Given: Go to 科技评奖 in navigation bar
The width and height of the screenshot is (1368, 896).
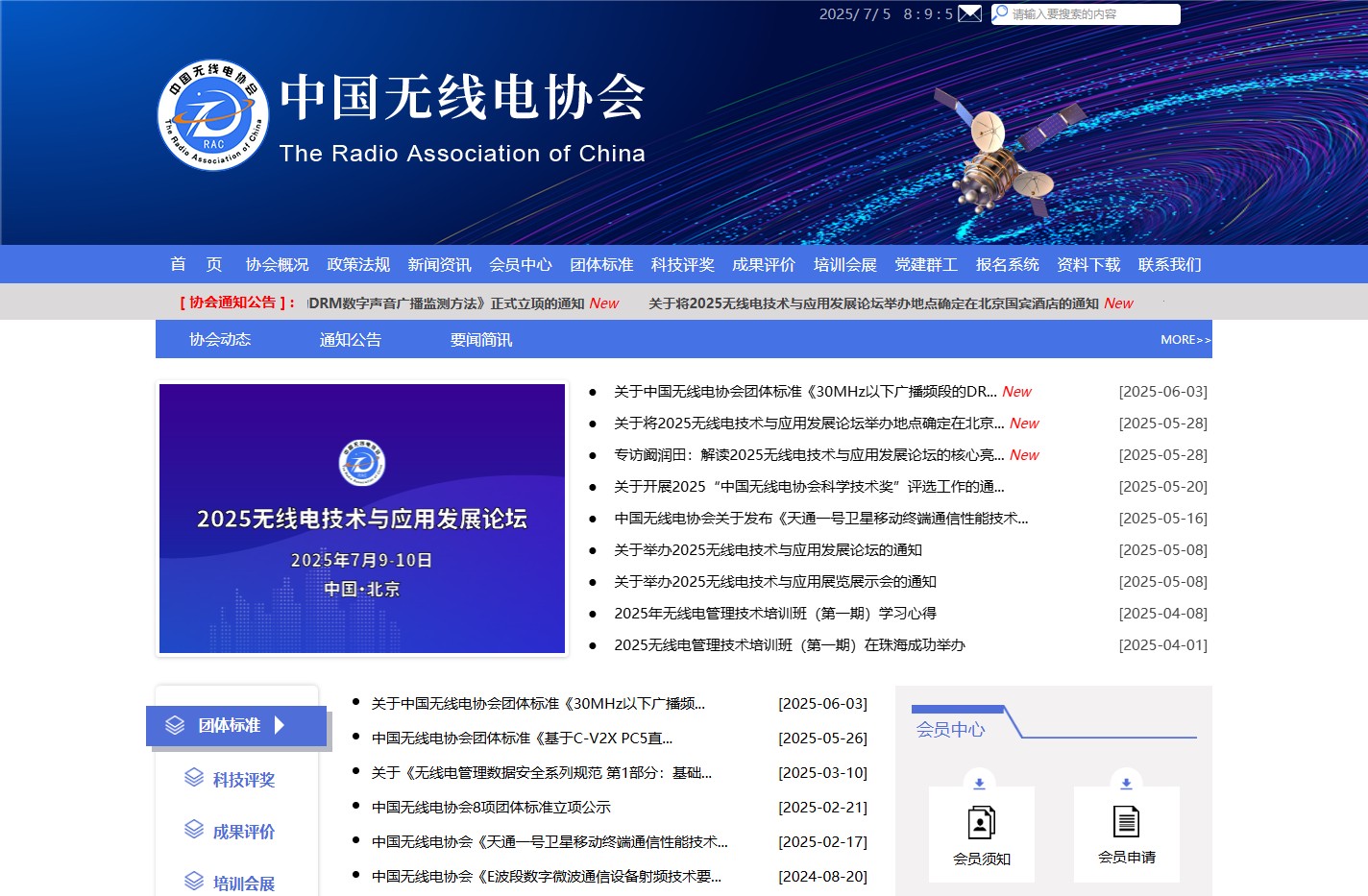Looking at the screenshot, I should pyautogui.click(x=683, y=264).
